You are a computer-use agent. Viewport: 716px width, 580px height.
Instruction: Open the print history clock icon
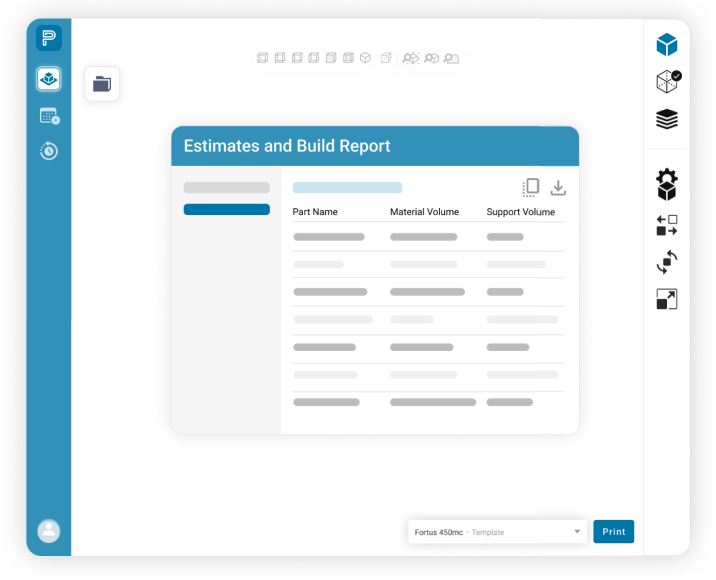tap(48, 151)
